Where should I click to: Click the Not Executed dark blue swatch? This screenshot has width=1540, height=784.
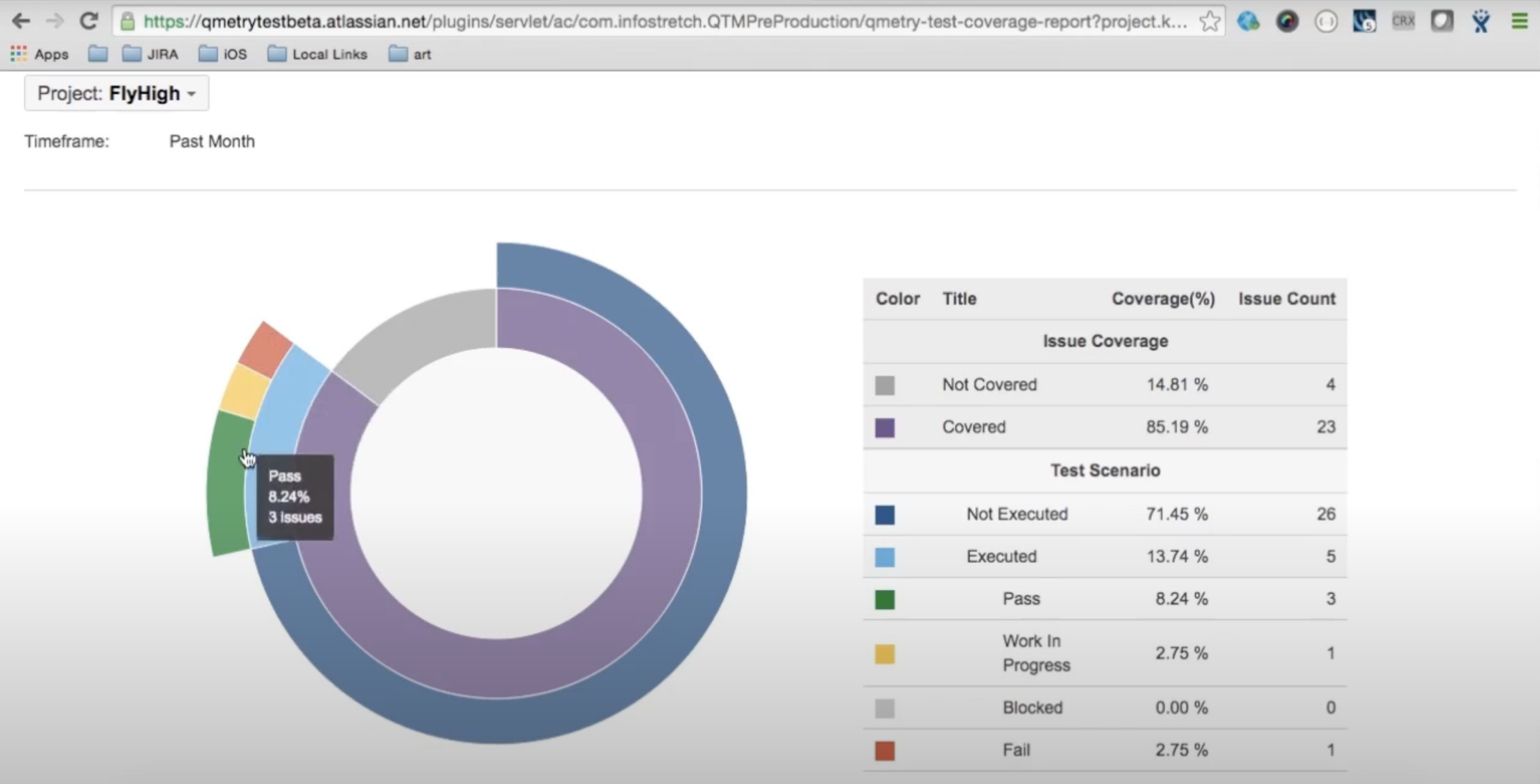(x=885, y=515)
